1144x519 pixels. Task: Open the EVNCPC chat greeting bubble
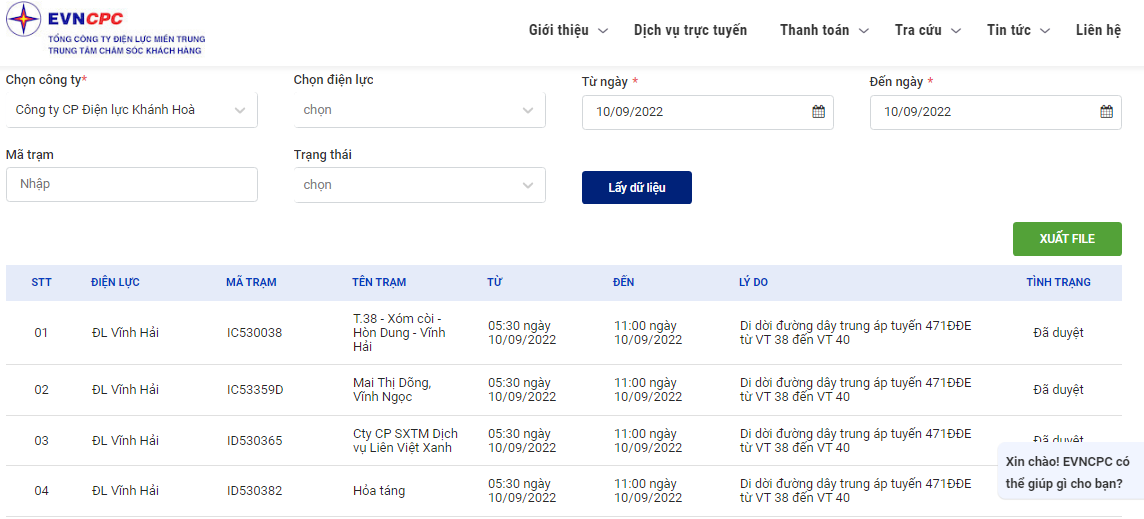point(1070,472)
